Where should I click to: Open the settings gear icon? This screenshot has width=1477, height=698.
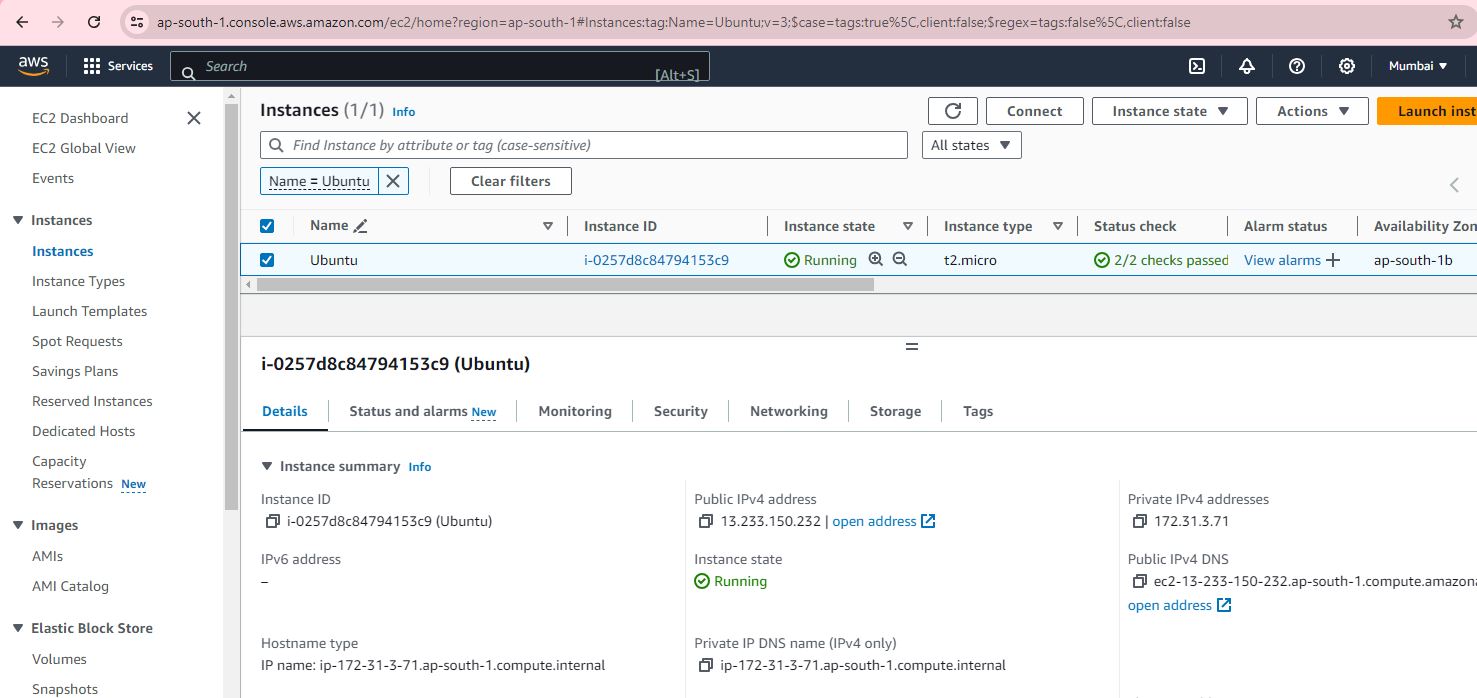1347,66
